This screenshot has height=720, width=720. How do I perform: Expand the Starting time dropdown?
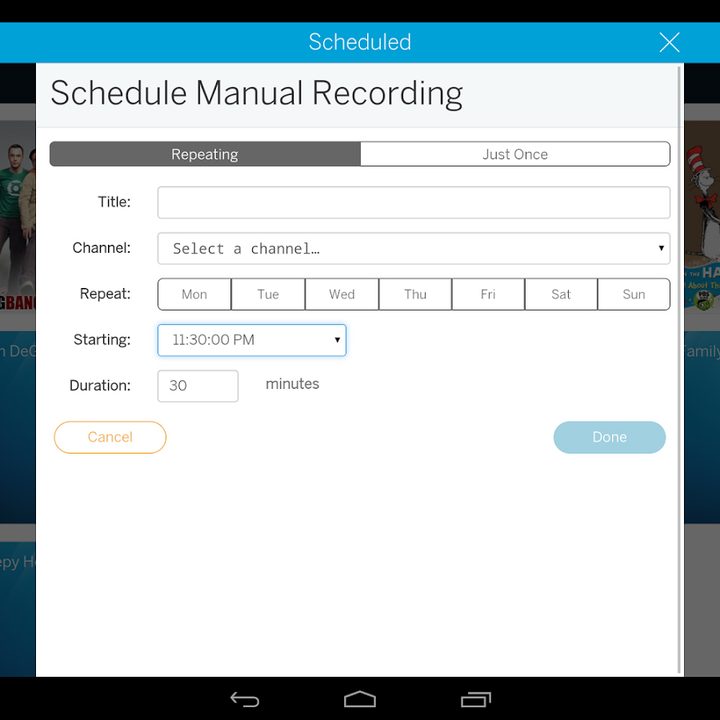(x=252, y=340)
